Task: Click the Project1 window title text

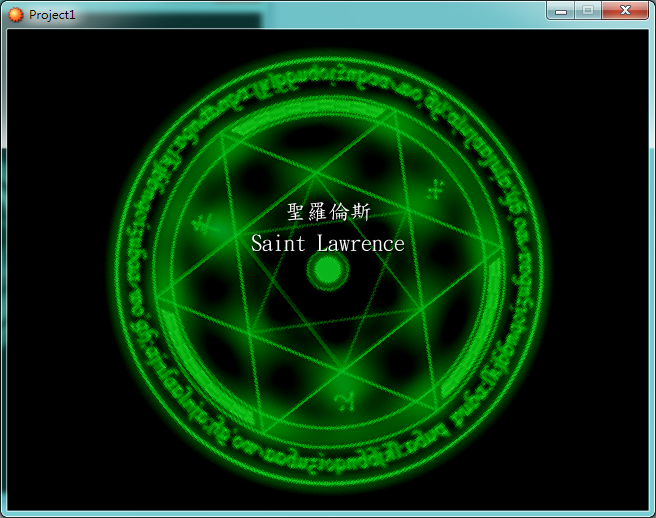Action: (x=52, y=15)
